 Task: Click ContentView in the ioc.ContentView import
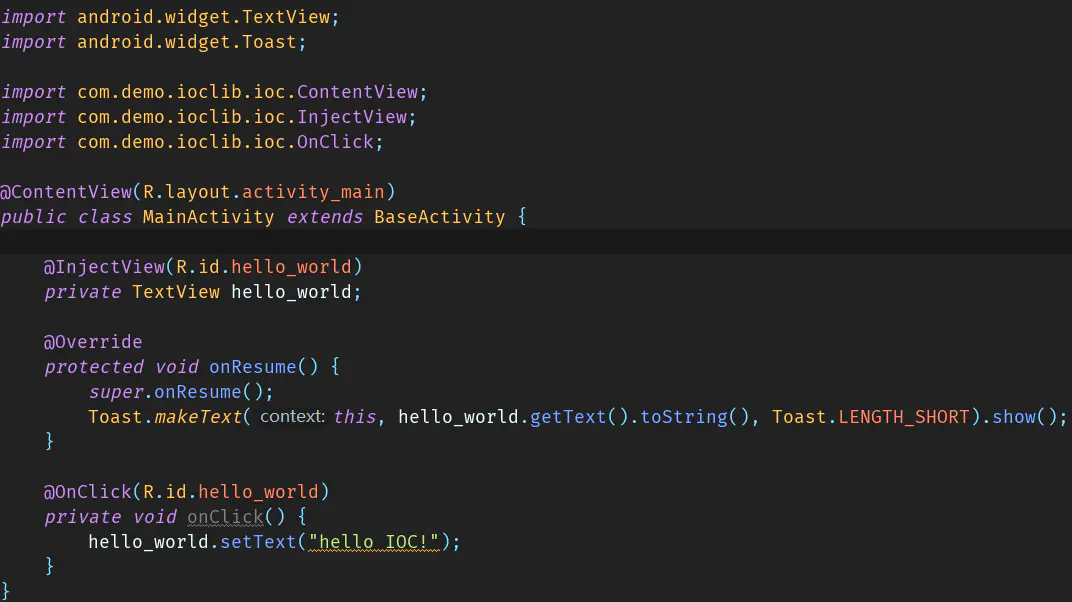tap(358, 92)
